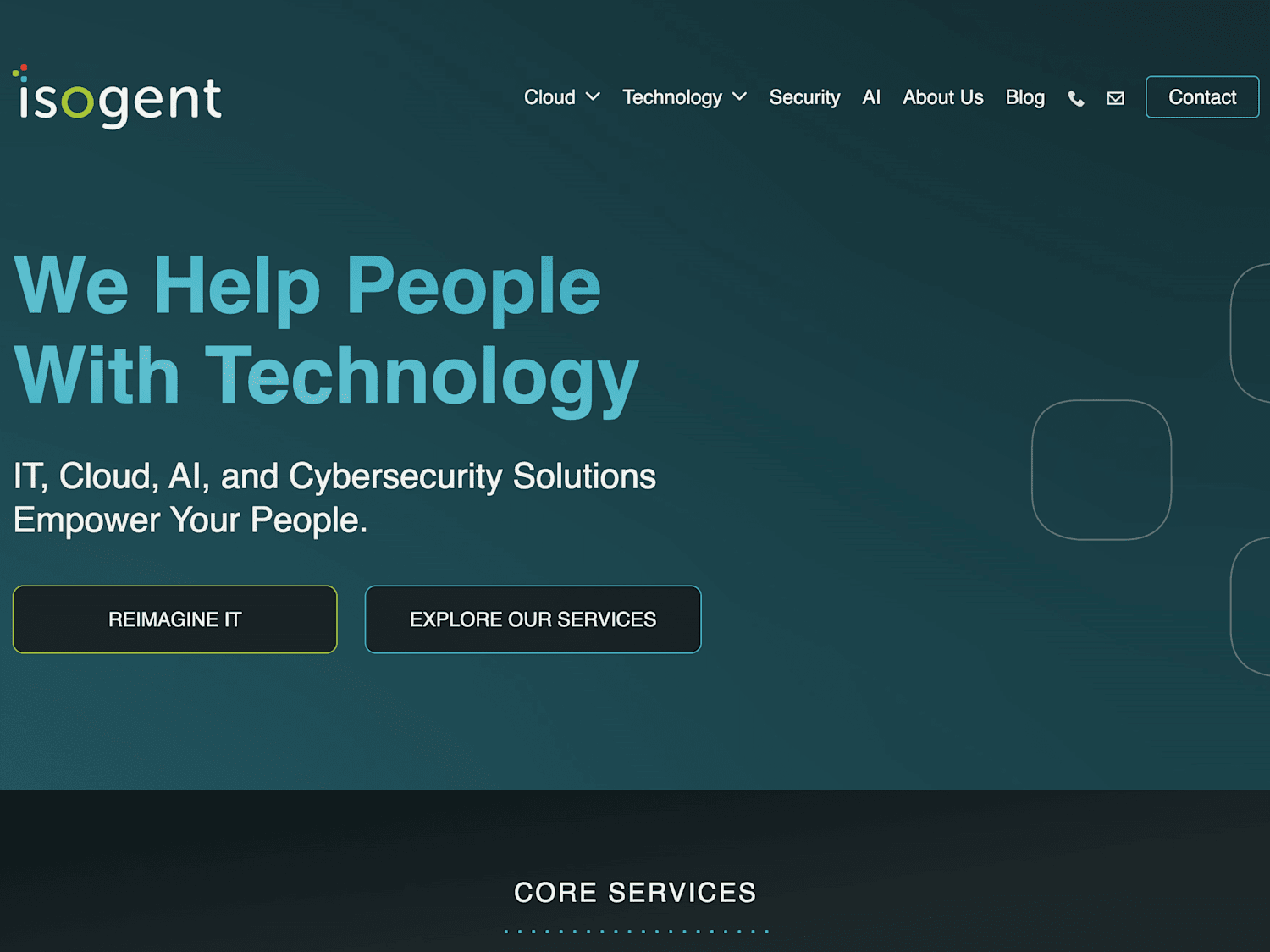Open the AI page link
Viewport: 1270px width, 952px height.
tap(871, 97)
